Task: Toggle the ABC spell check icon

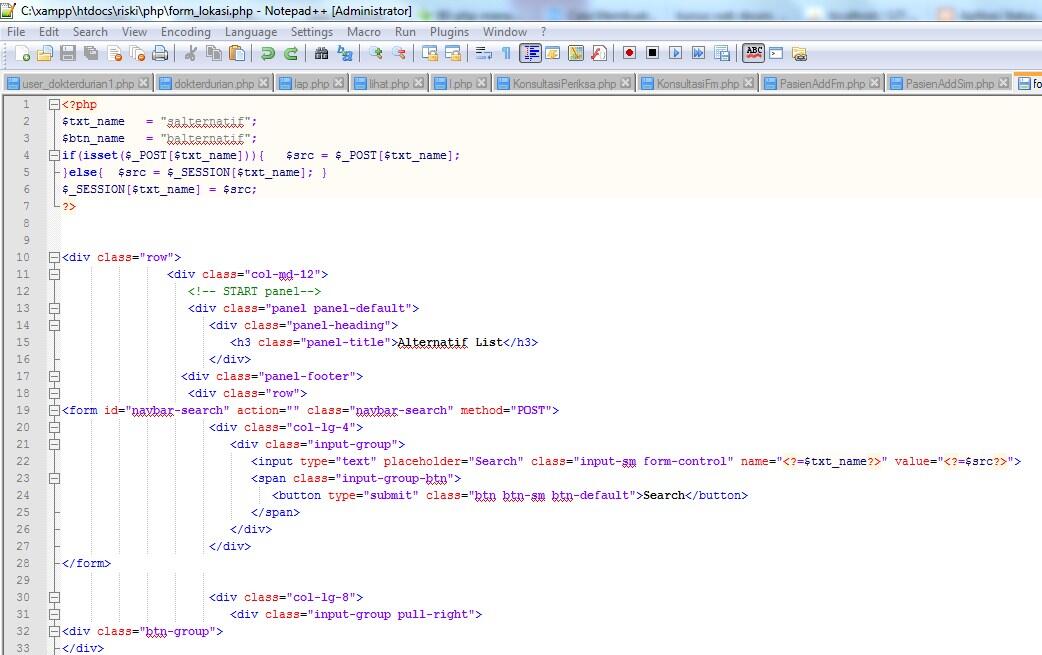Action: [x=754, y=53]
